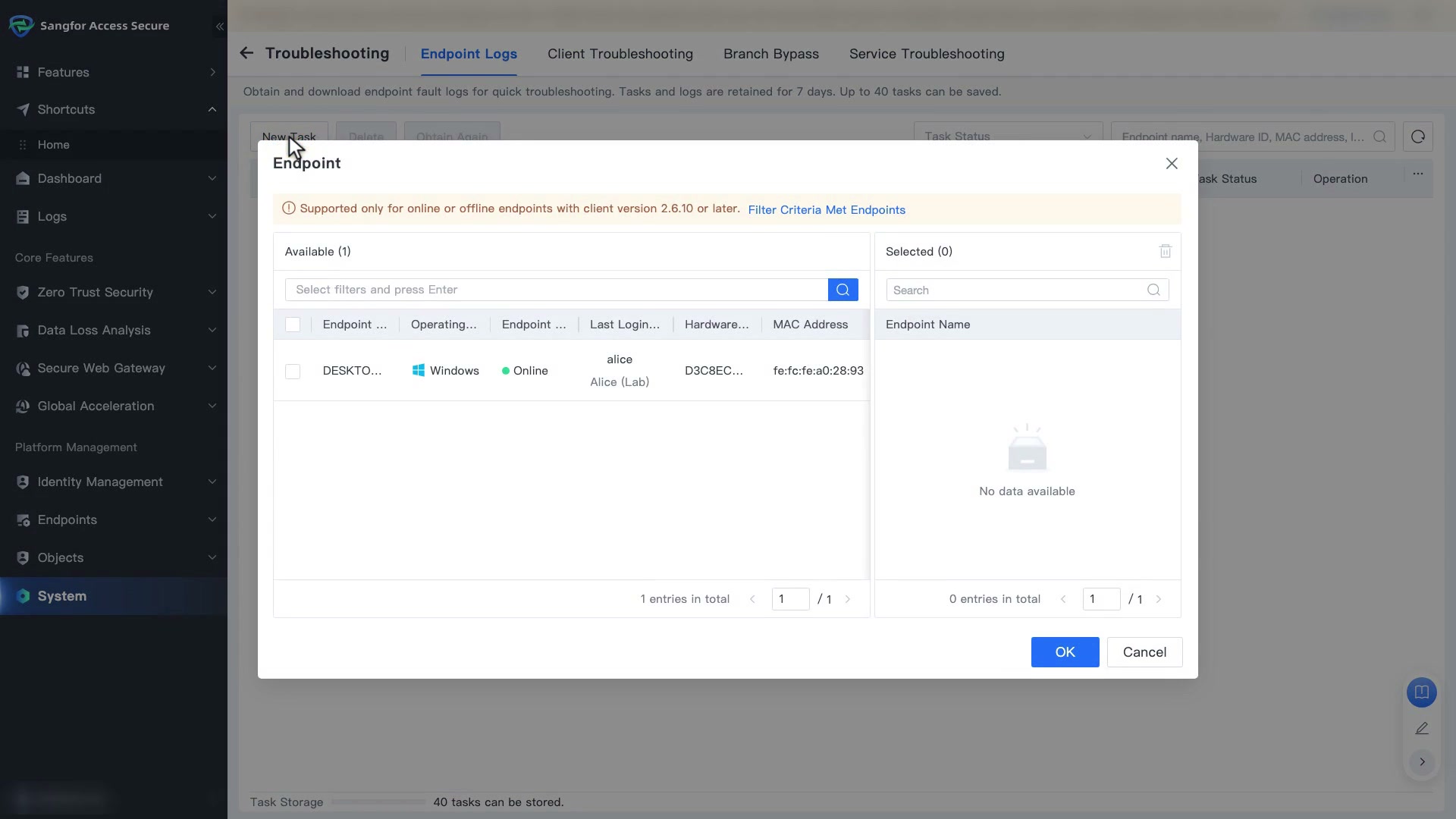The height and width of the screenshot is (819, 1456).
Task: Click the Objects icon in sidebar
Action: click(23, 557)
